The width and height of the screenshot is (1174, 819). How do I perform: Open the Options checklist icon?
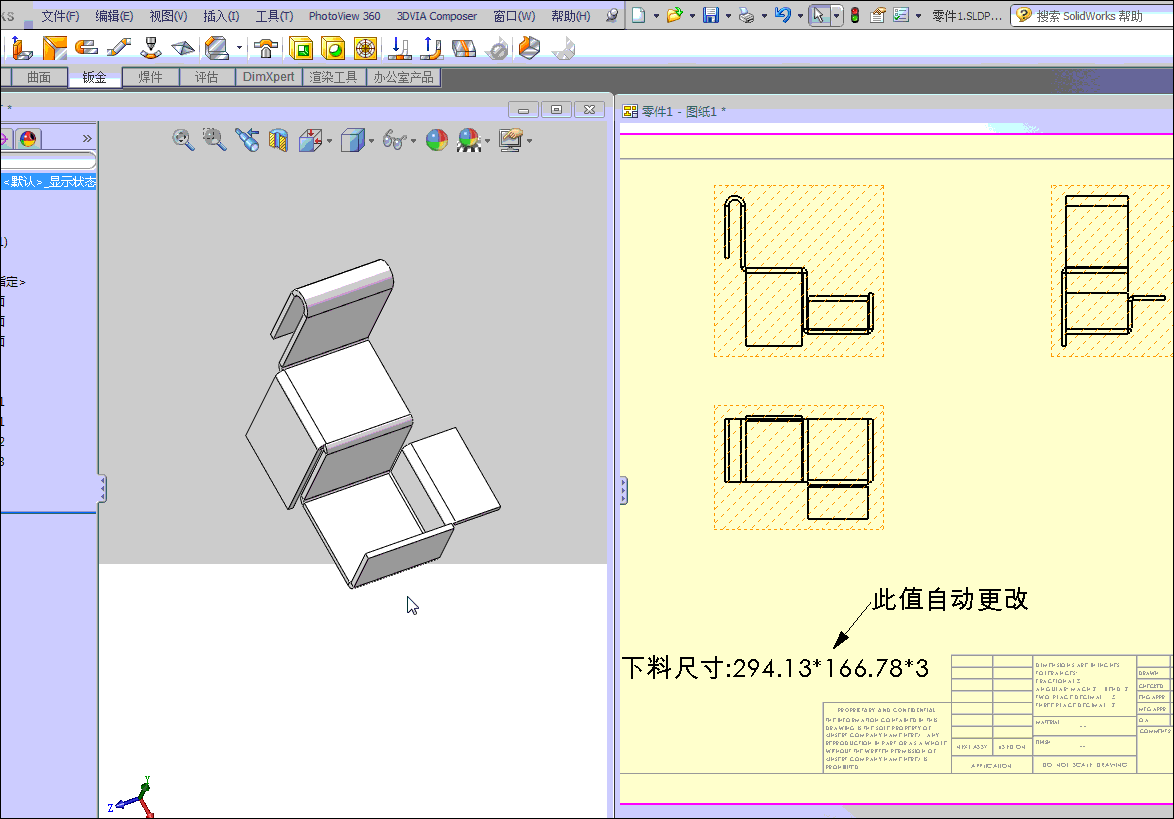(901, 15)
